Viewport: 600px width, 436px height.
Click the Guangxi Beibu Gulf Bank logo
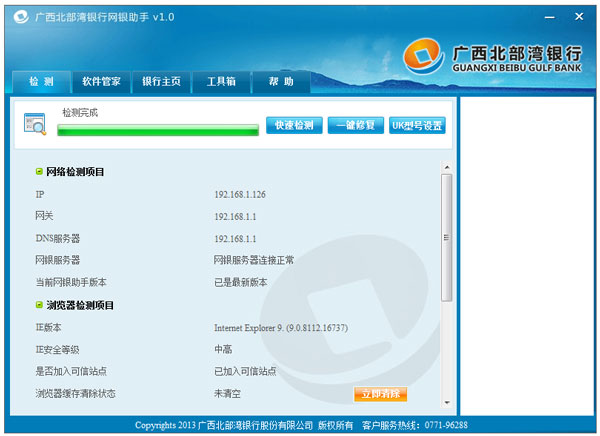coord(492,57)
